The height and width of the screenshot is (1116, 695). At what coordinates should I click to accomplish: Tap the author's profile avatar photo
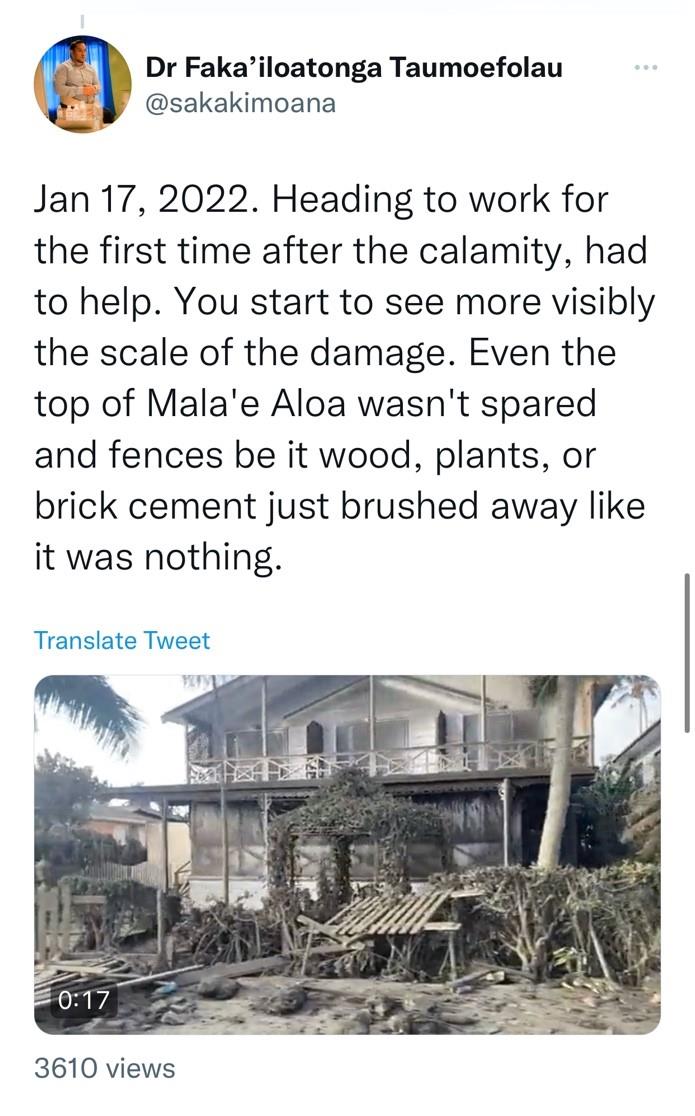[x=82, y=84]
